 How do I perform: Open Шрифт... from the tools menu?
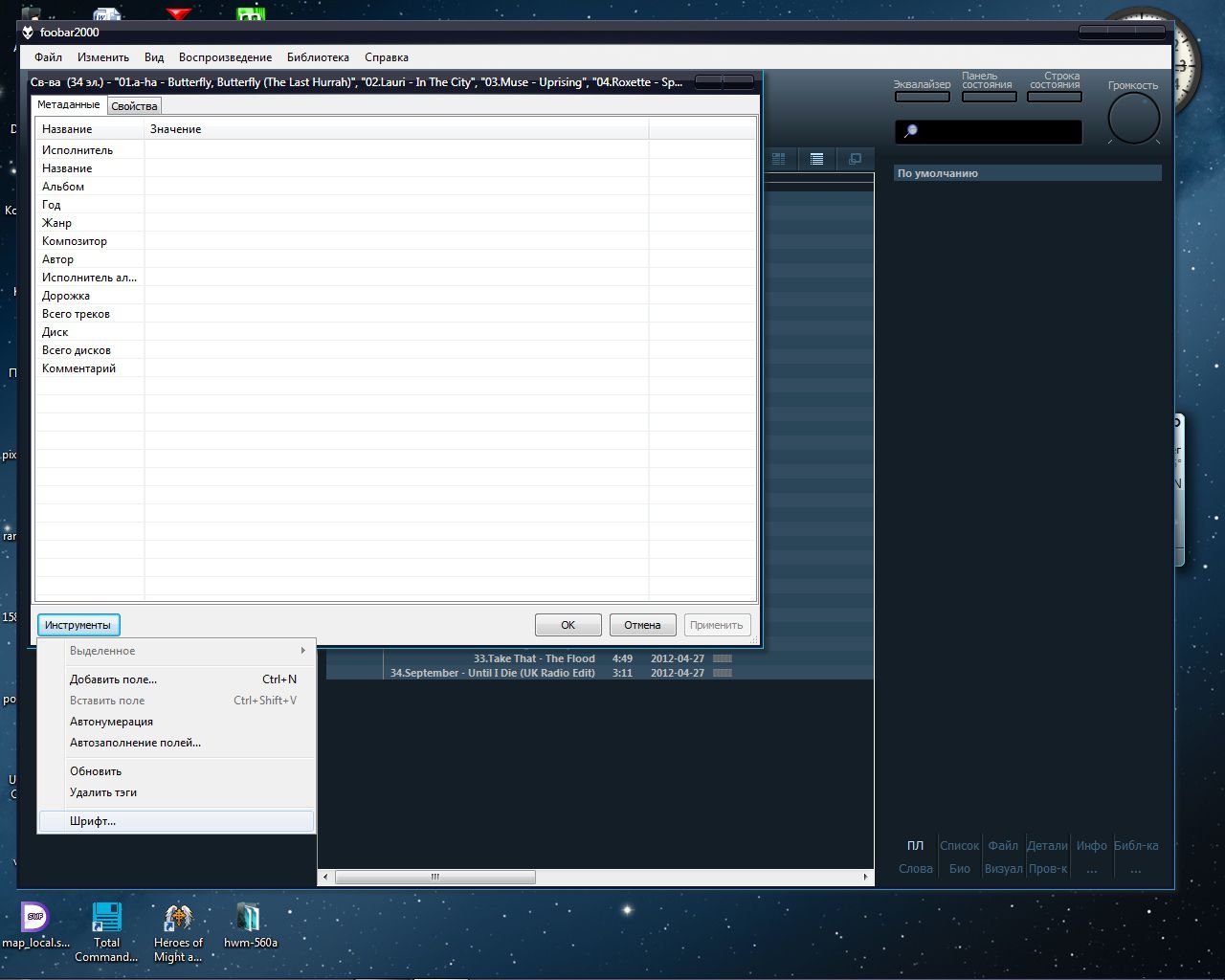pyautogui.click(x=177, y=821)
